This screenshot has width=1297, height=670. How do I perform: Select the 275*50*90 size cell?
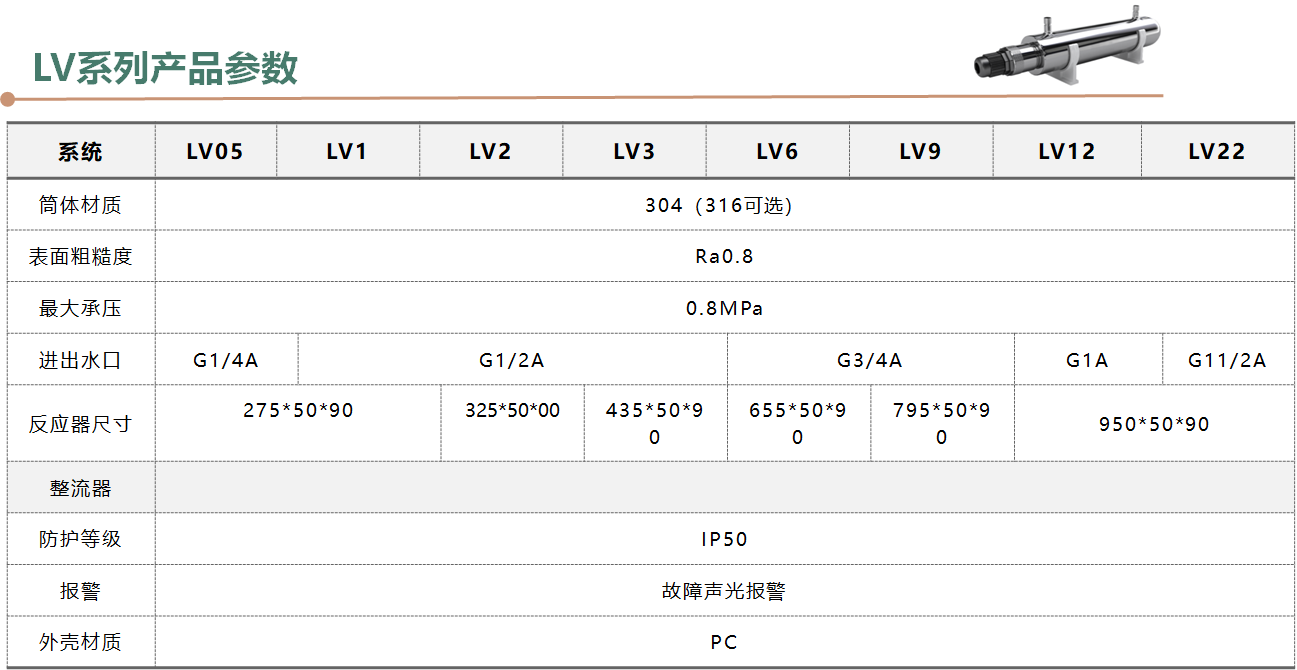point(298,411)
